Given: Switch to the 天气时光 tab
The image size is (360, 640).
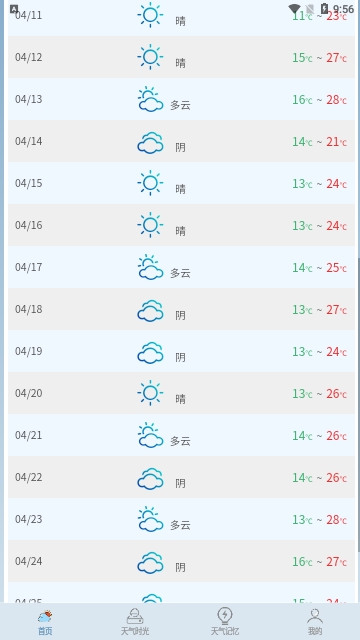Looking at the screenshot, I should 135,622.
